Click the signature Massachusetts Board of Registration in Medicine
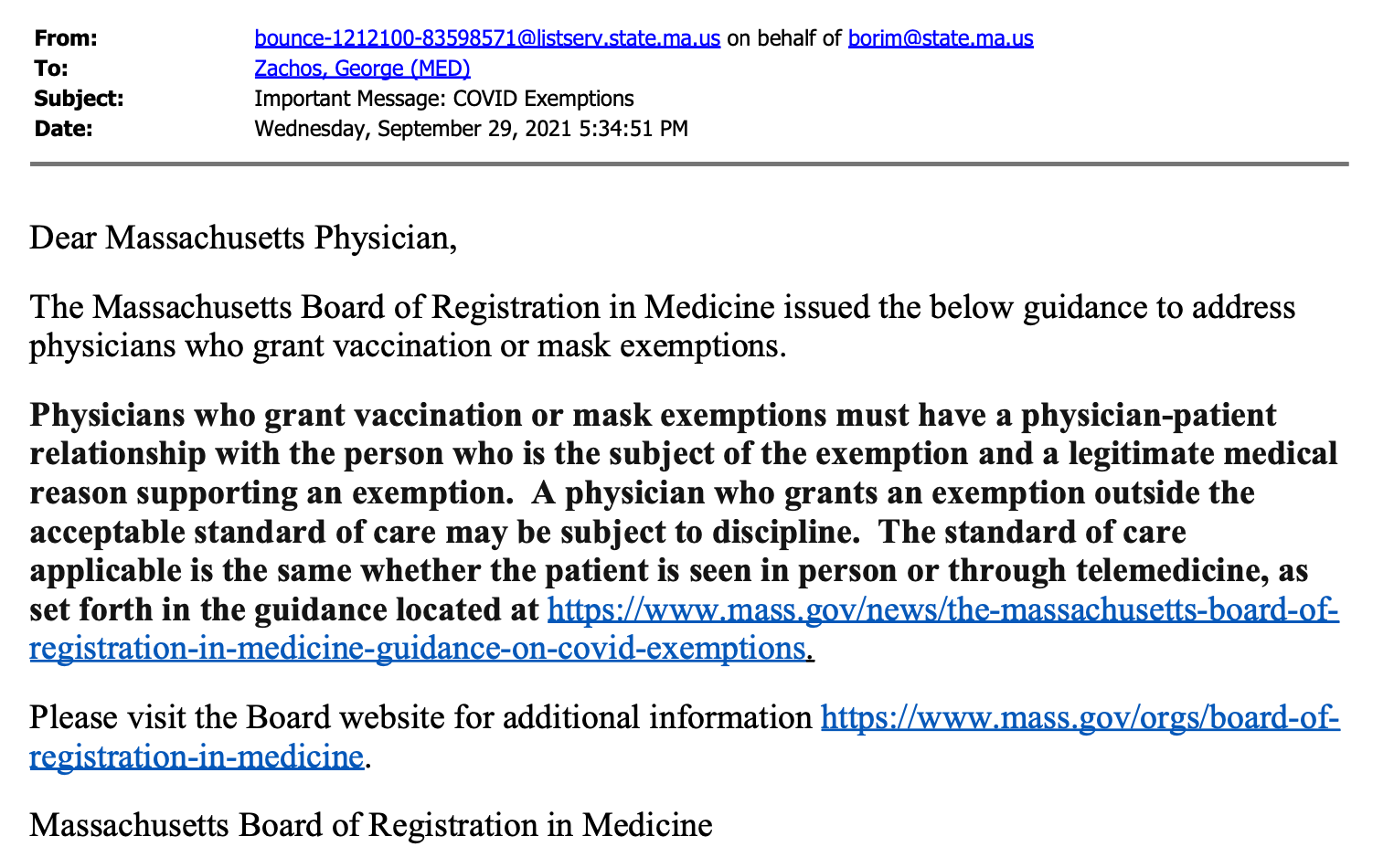The height and width of the screenshot is (868, 1394). tap(371, 825)
